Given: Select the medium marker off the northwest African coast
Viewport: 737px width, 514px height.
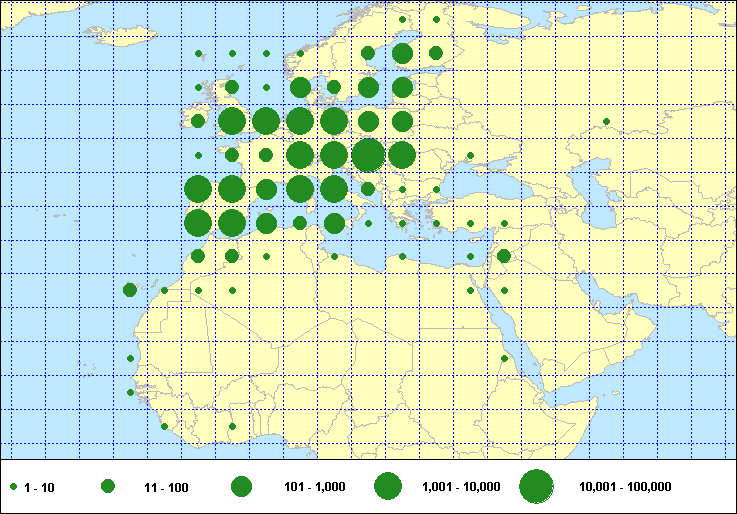Looking at the screenshot, I should tap(130, 290).
